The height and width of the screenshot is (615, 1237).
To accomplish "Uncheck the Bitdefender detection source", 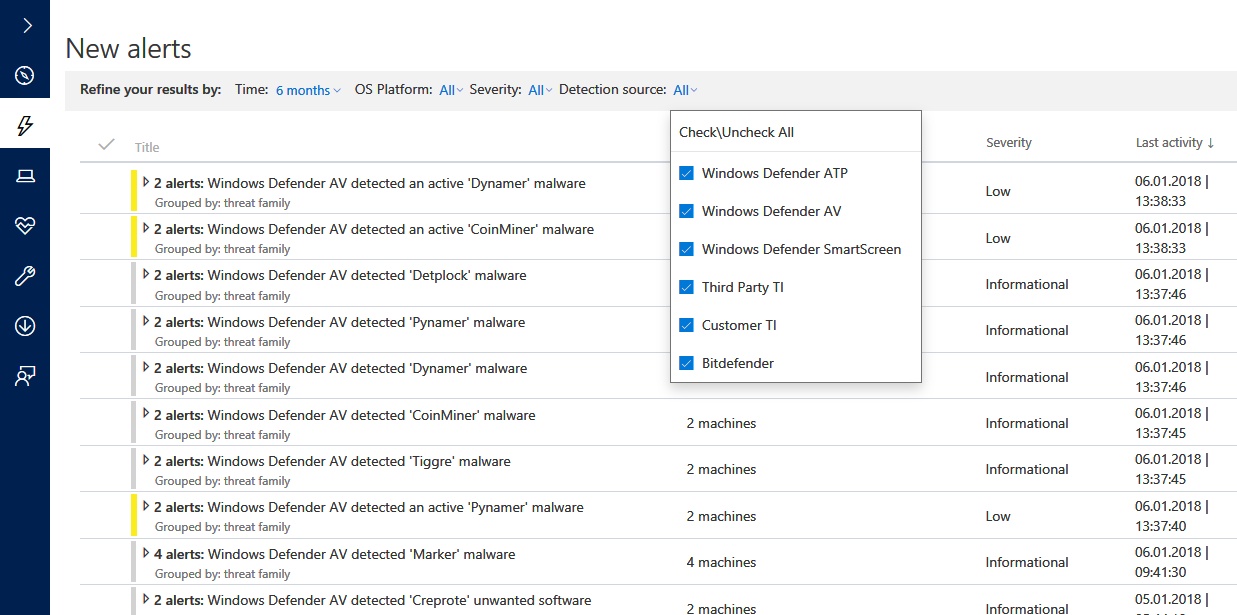I will pos(687,363).
